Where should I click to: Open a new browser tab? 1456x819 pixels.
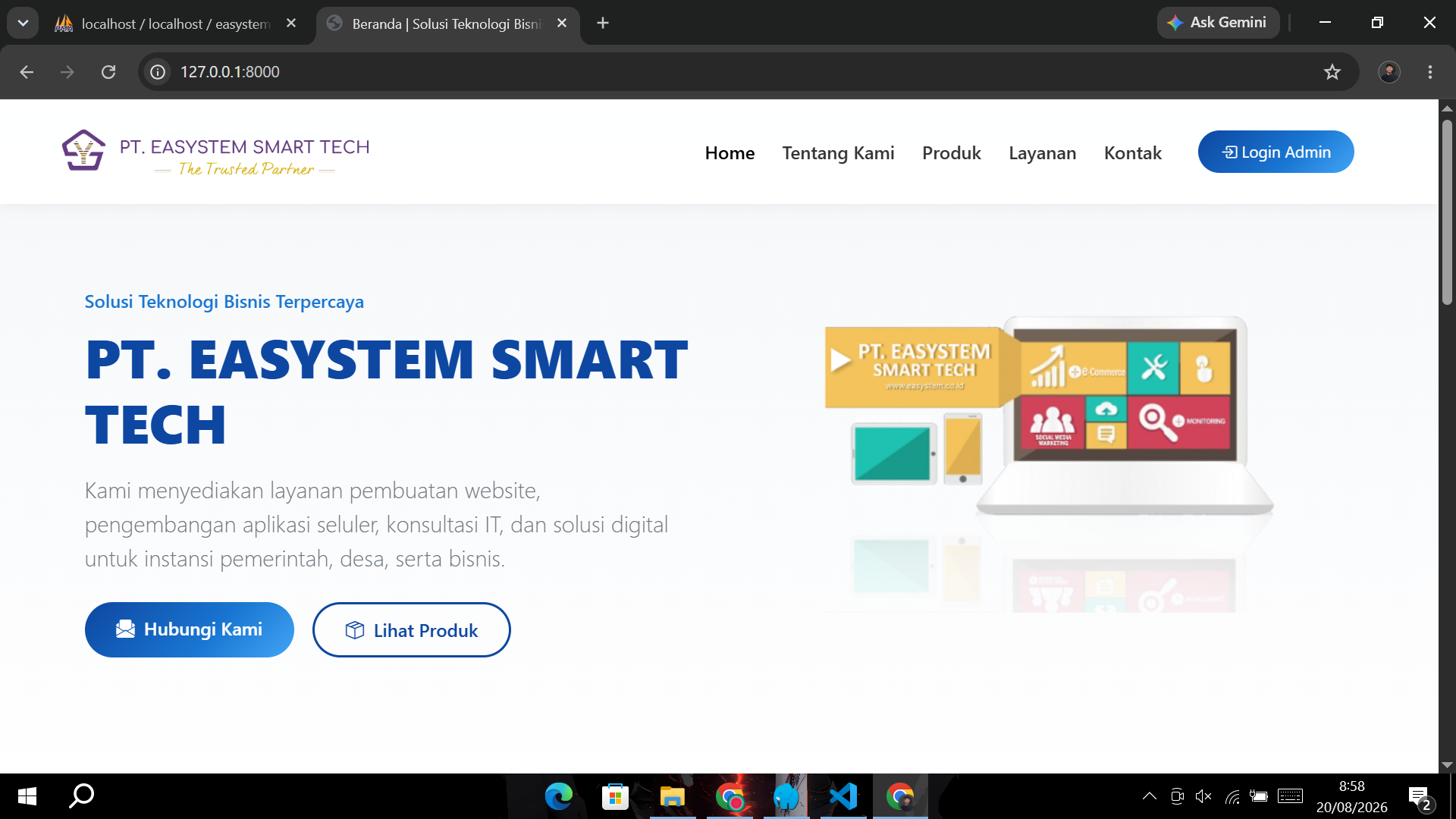[x=603, y=24]
